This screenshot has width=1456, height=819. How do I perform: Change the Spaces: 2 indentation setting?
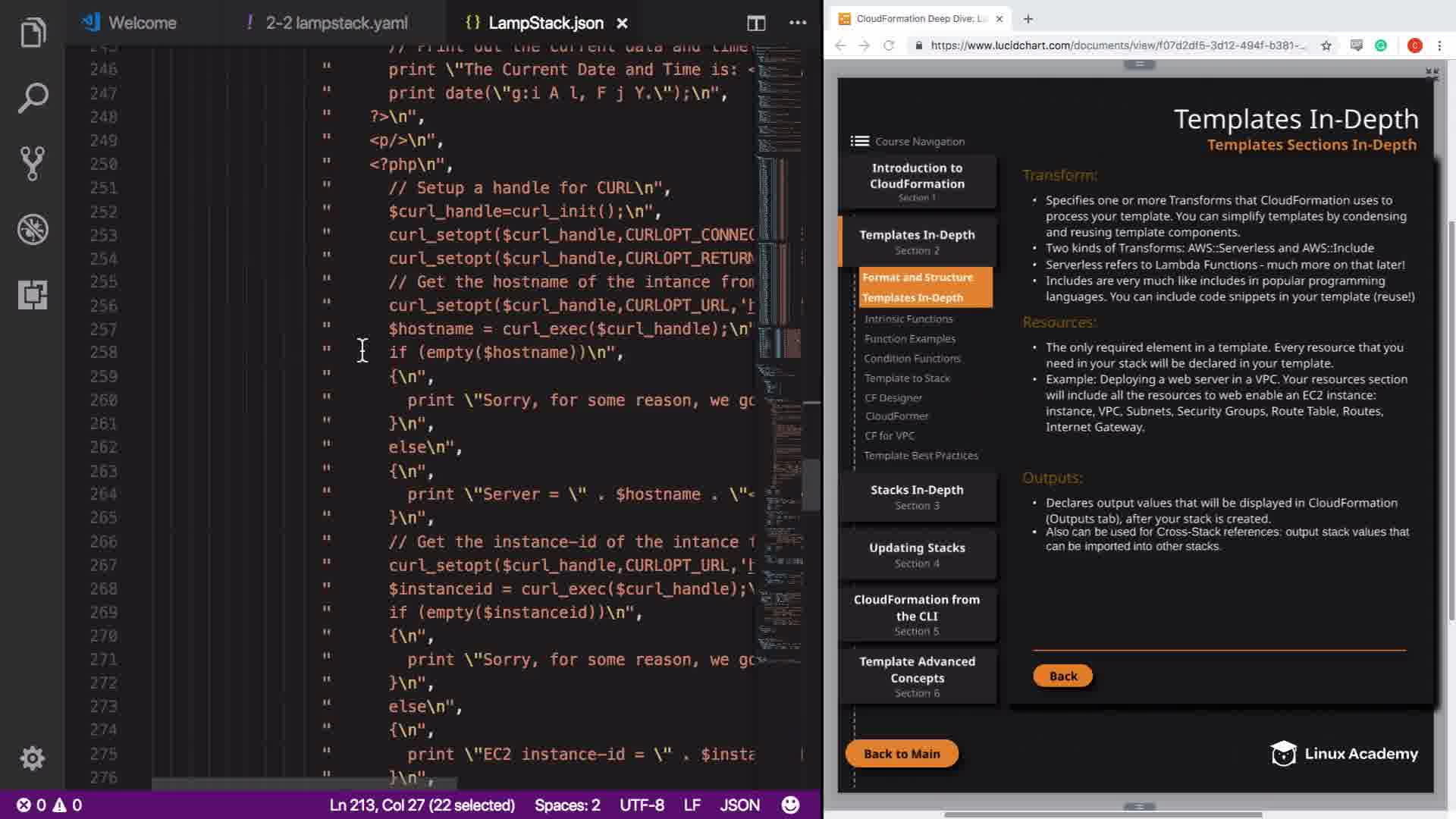(567, 805)
